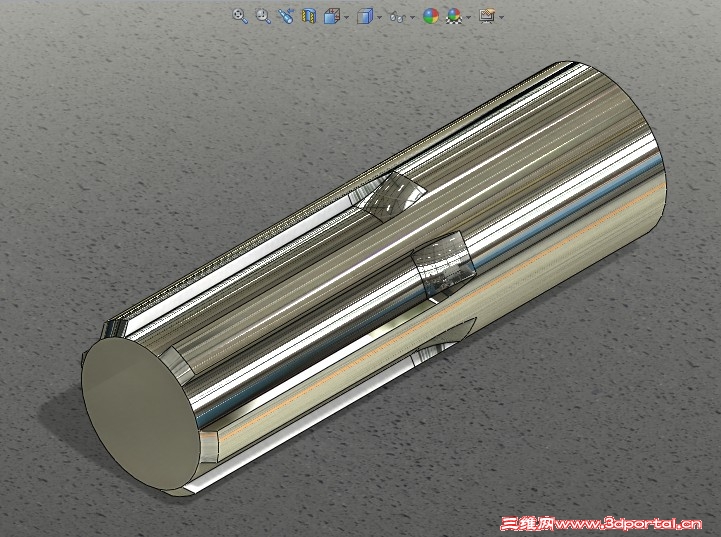
Task: Open the View Settings dropdown arrow
Action: coord(501,17)
